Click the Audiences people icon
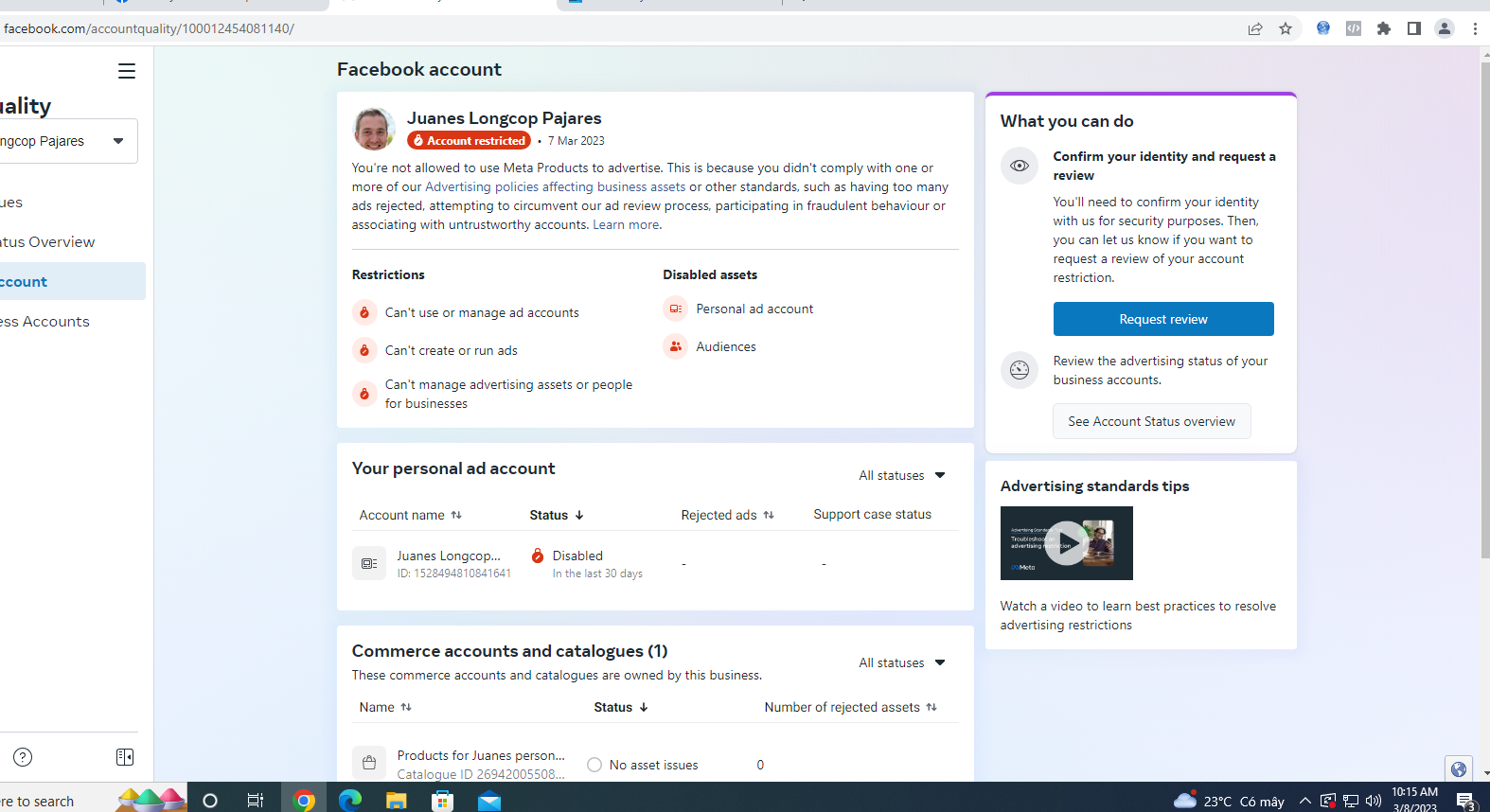 pos(676,346)
